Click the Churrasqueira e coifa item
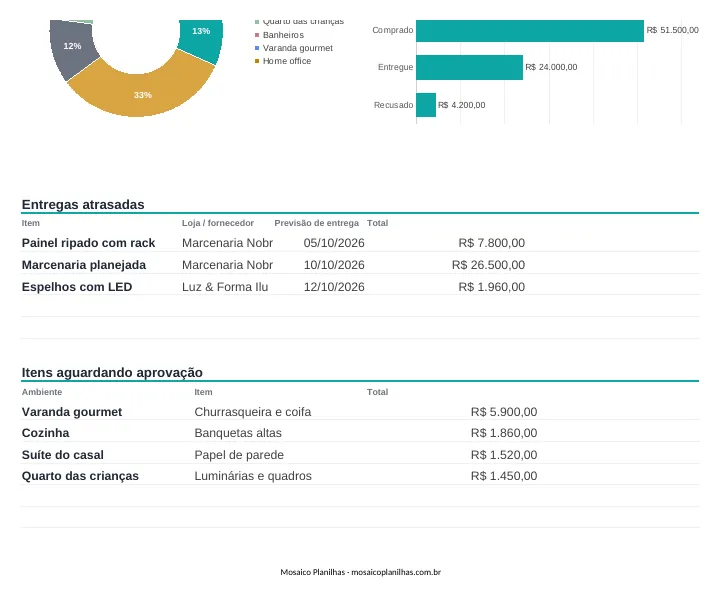The height and width of the screenshot is (597, 719). click(253, 412)
